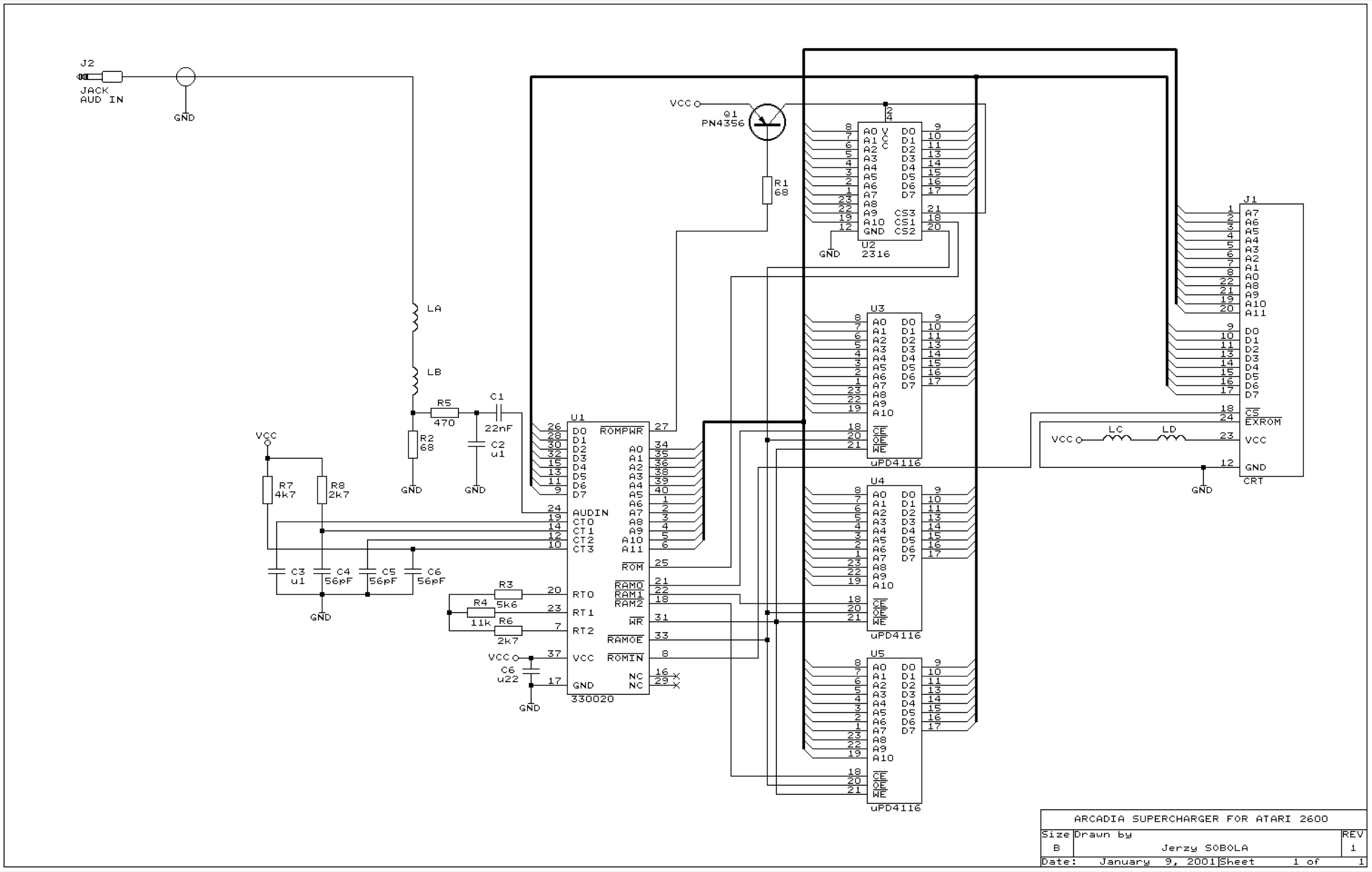Click resistor R7 4k7 symbol
This screenshot has height=872, width=1372.
point(268,490)
